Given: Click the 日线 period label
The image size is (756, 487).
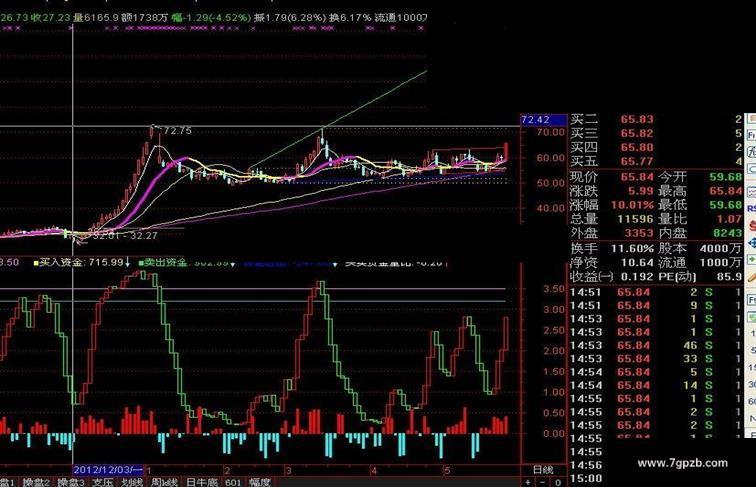Looking at the screenshot, I should (x=543, y=470).
